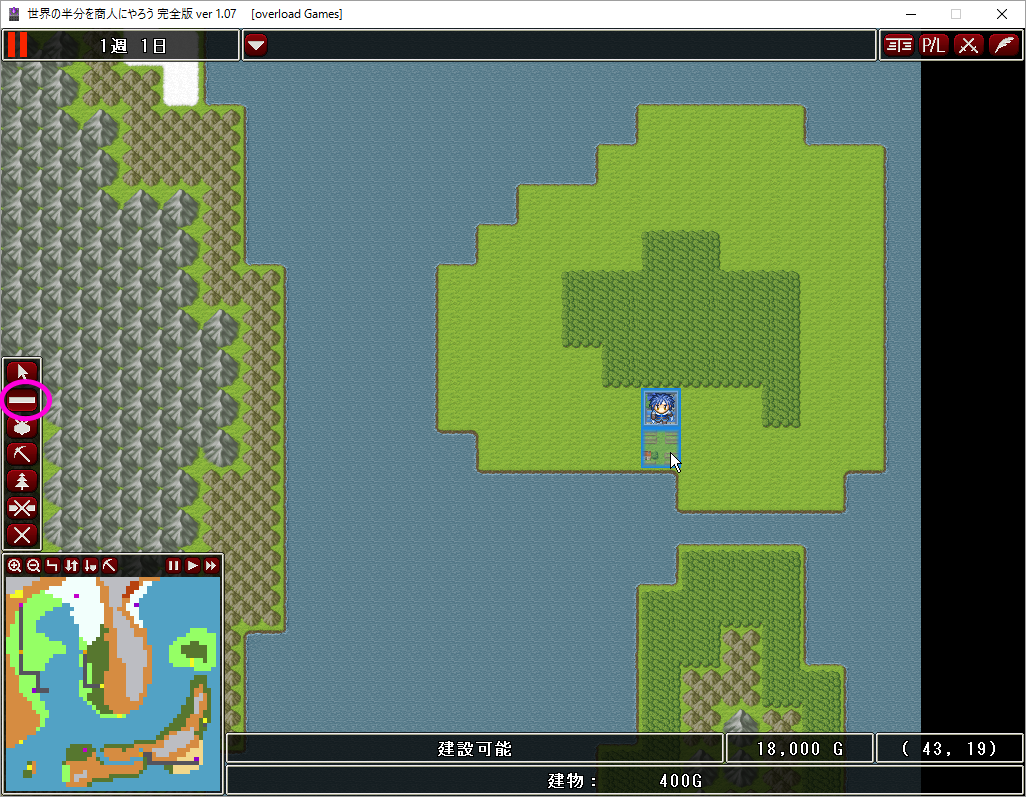Select the remove road tool

[x=22, y=508]
